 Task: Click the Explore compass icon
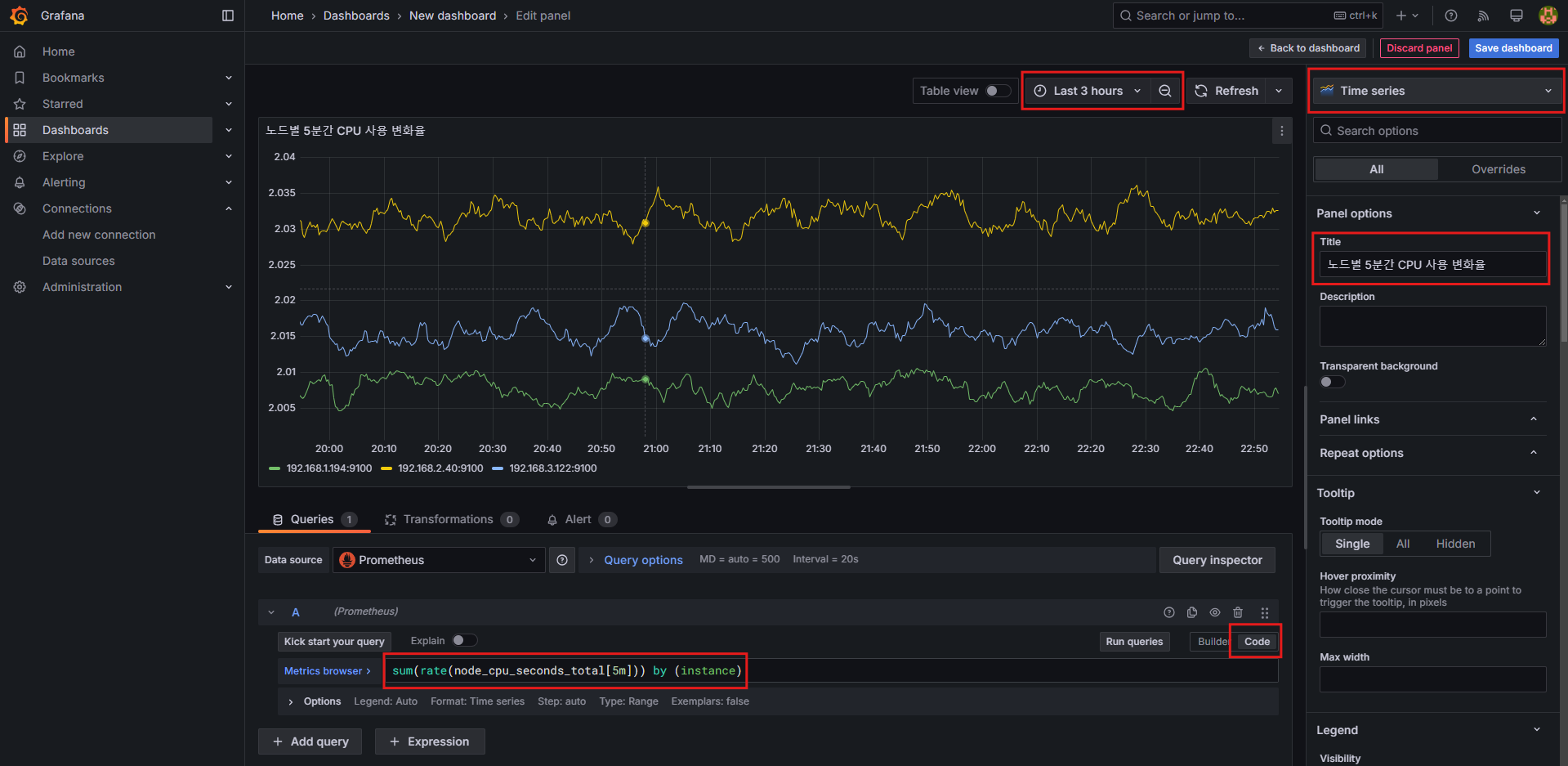point(20,156)
